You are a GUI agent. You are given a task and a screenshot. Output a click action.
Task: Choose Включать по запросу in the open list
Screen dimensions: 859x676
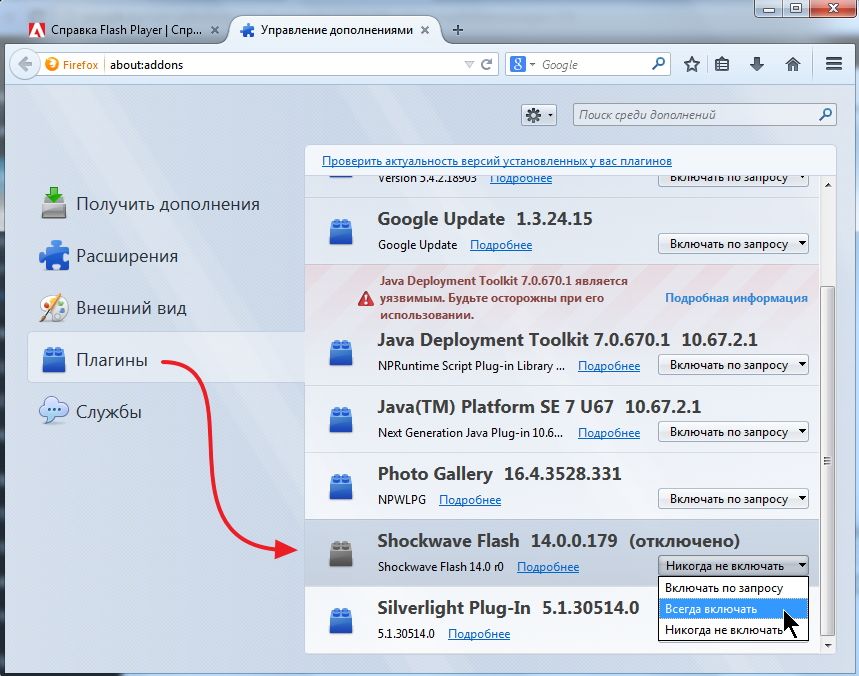(733, 588)
